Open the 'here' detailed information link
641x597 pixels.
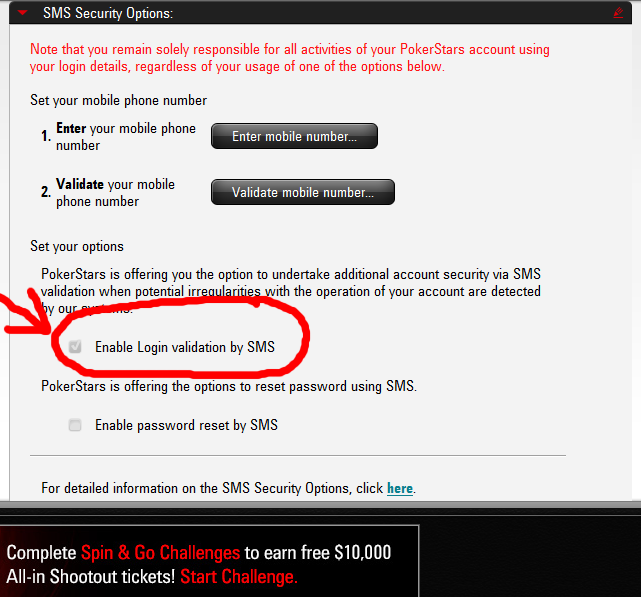(x=400, y=488)
